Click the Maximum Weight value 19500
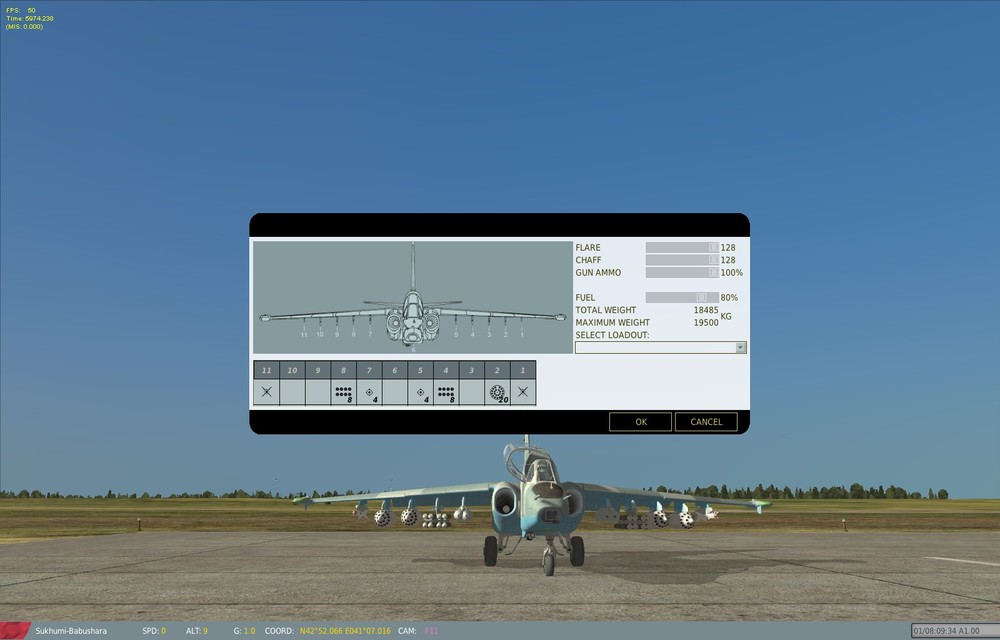The image size is (1000, 640). (x=706, y=323)
